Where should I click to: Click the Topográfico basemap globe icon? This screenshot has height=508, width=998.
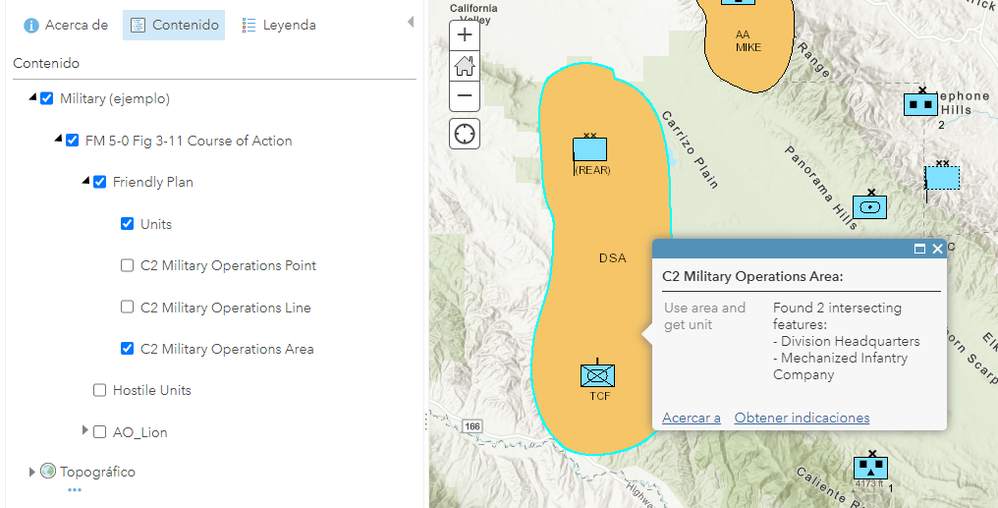(x=48, y=471)
